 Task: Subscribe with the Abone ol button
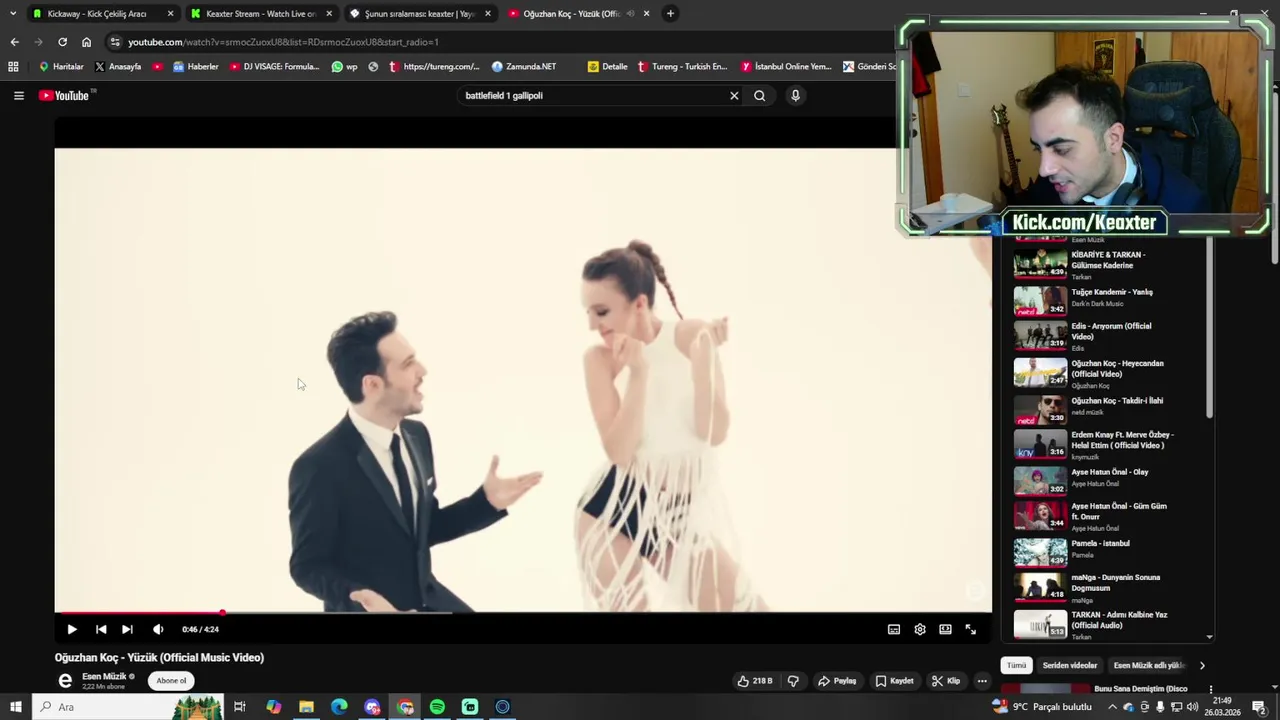pyautogui.click(x=171, y=681)
